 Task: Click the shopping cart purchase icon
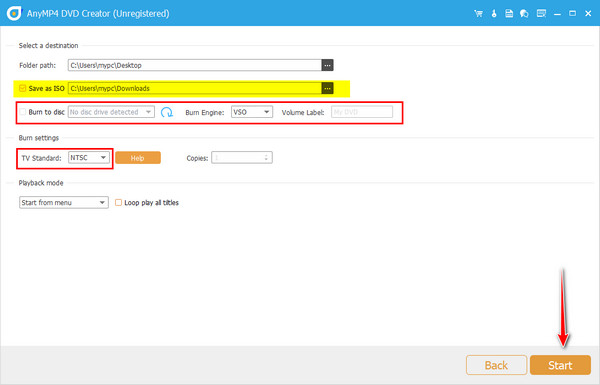[x=478, y=14]
